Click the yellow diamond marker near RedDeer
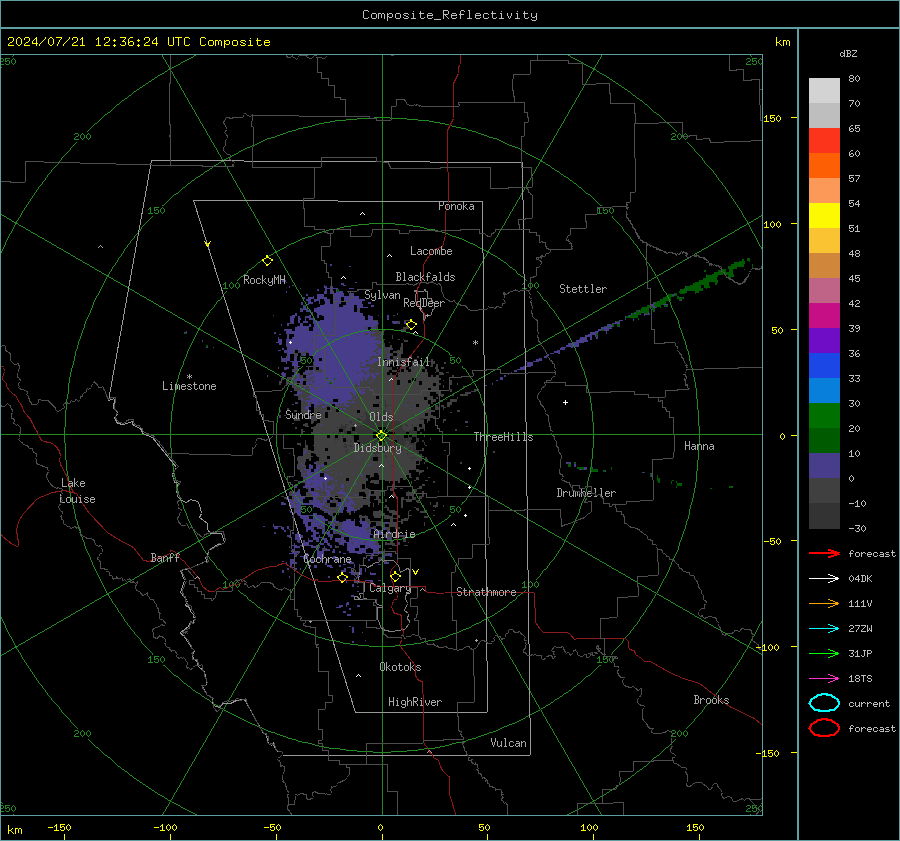Screen dimensions: 900x841 click(x=411, y=325)
